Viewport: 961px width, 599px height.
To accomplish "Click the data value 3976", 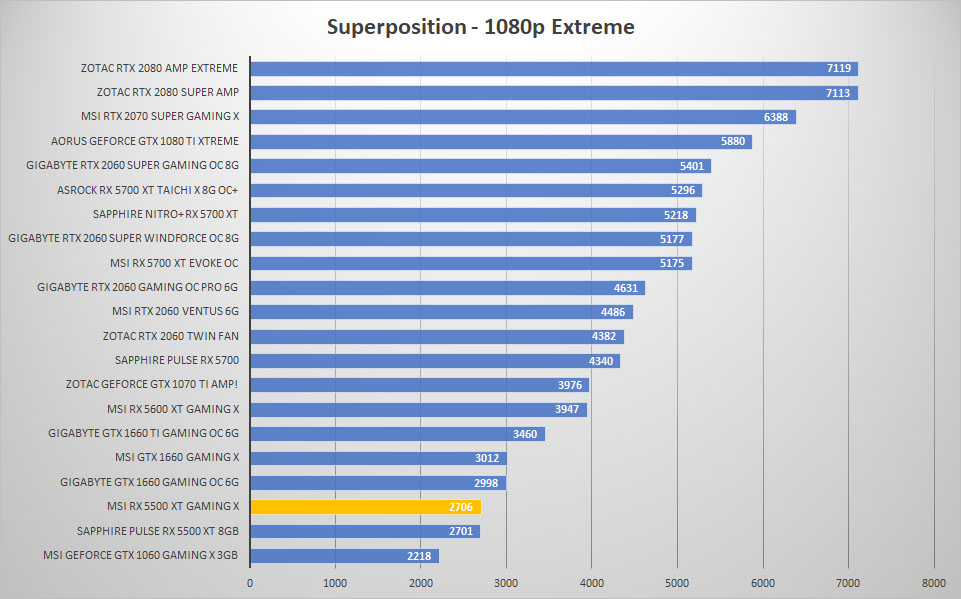I will click(x=570, y=385).
